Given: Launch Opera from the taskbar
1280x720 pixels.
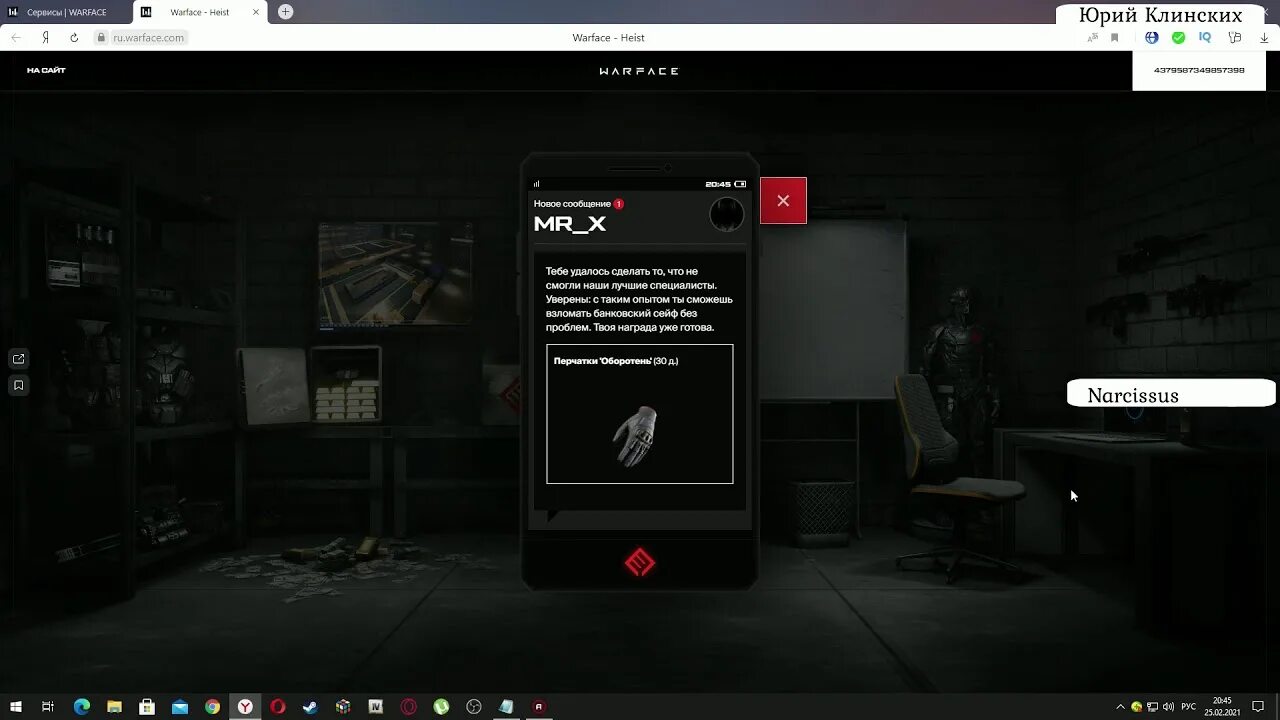Looking at the screenshot, I should click(x=278, y=707).
